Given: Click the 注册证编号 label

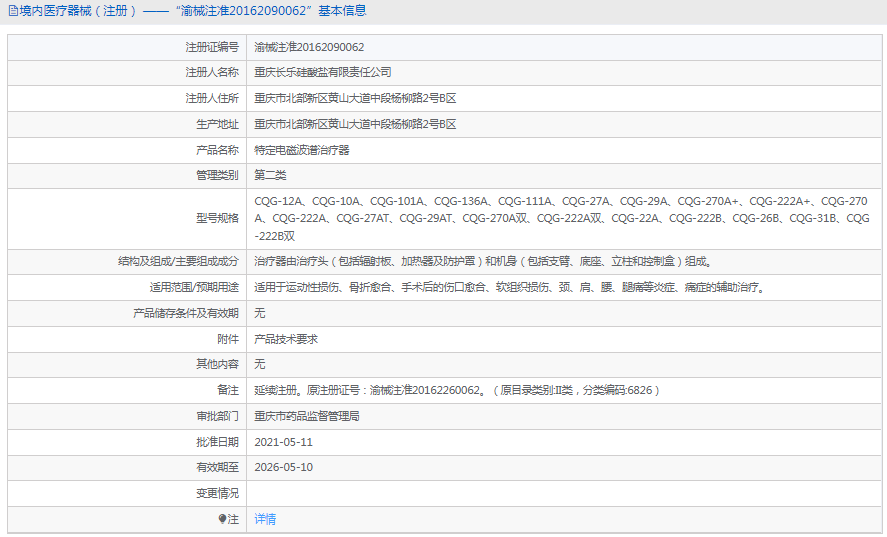Looking at the screenshot, I should pos(212,47).
